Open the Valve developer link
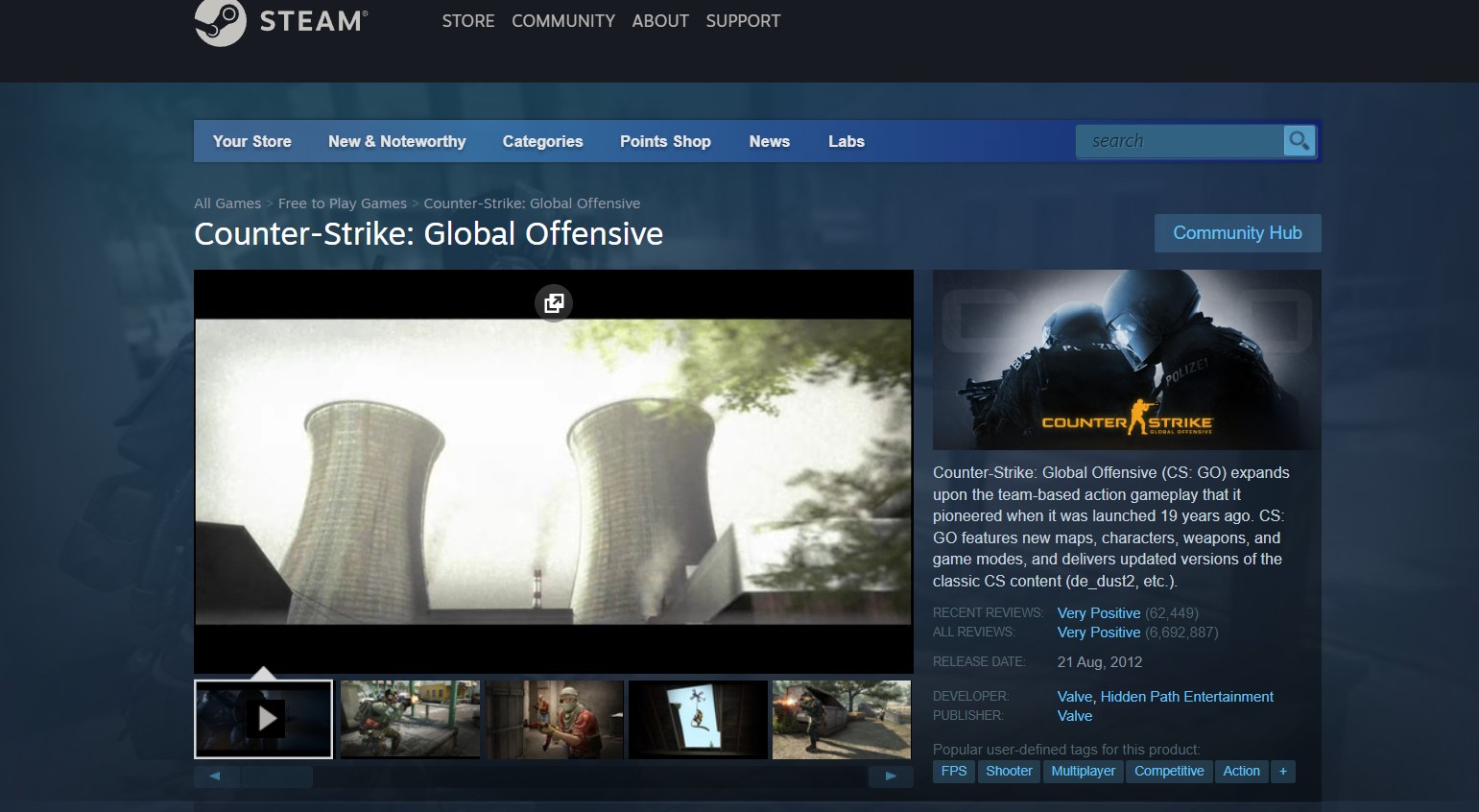This screenshot has width=1479, height=812. tap(1075, 697)
